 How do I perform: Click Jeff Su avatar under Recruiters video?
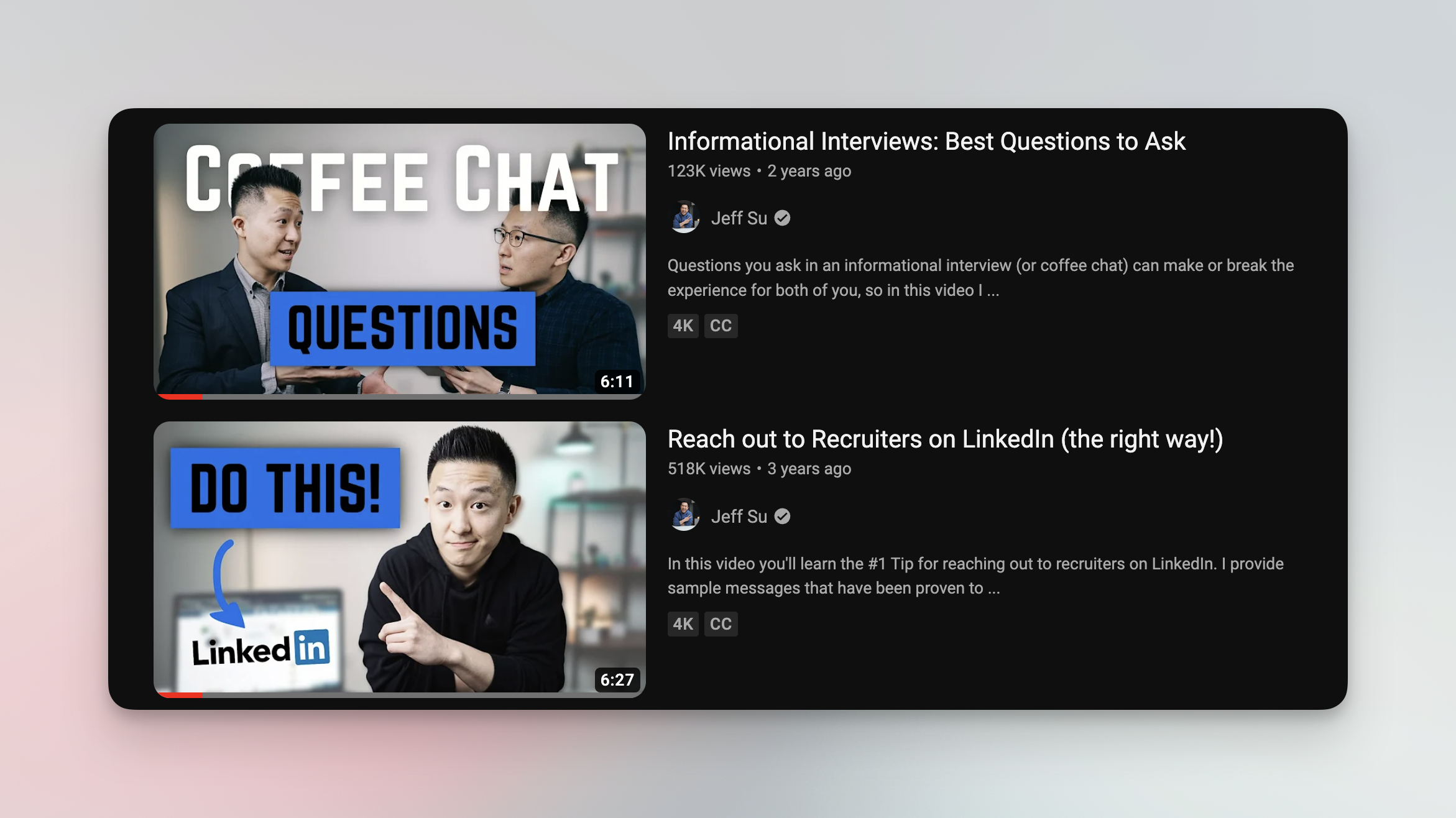click(x=684, y=516)
